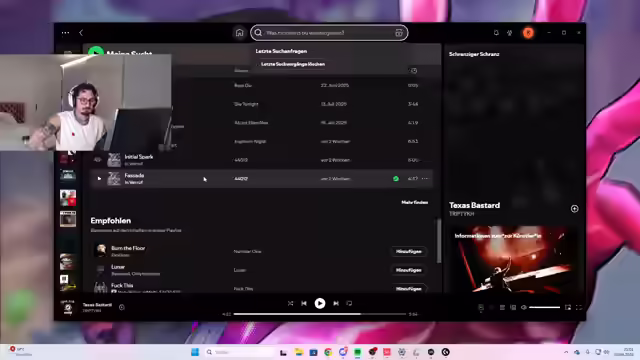Open more options for the Fassade track
The height and width of the screenshot is (360, 640).
click(x=425, y=178)
